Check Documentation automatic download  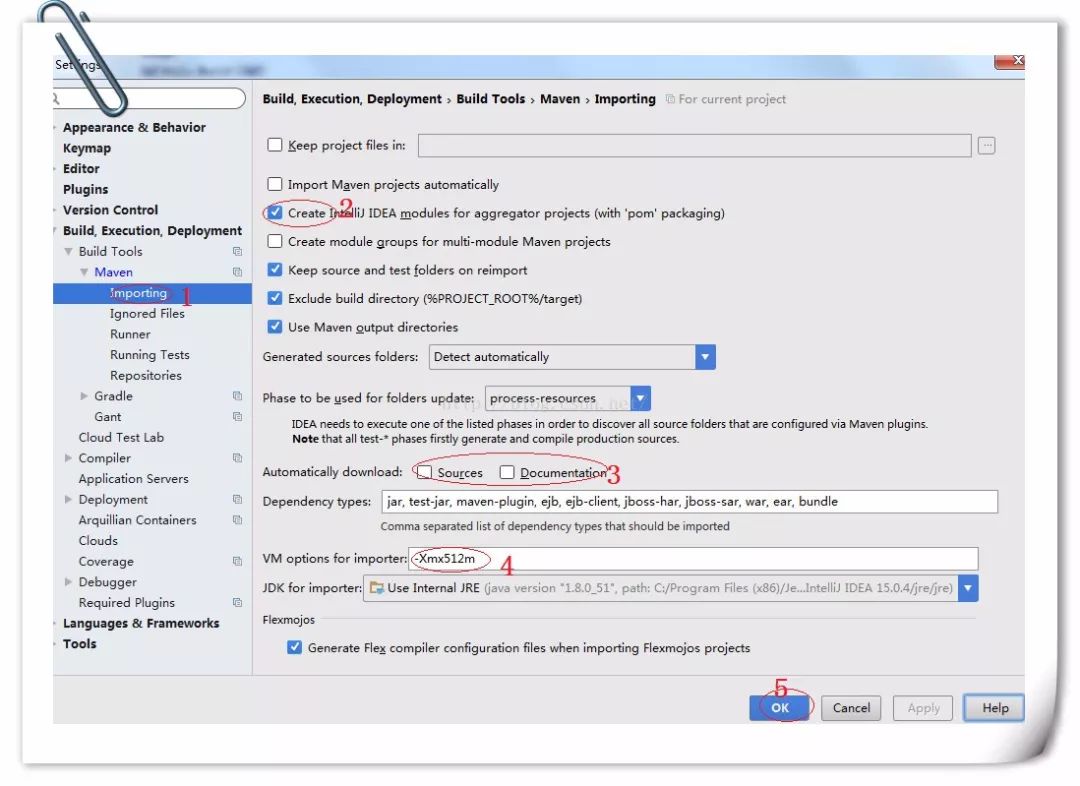(507, 472)
